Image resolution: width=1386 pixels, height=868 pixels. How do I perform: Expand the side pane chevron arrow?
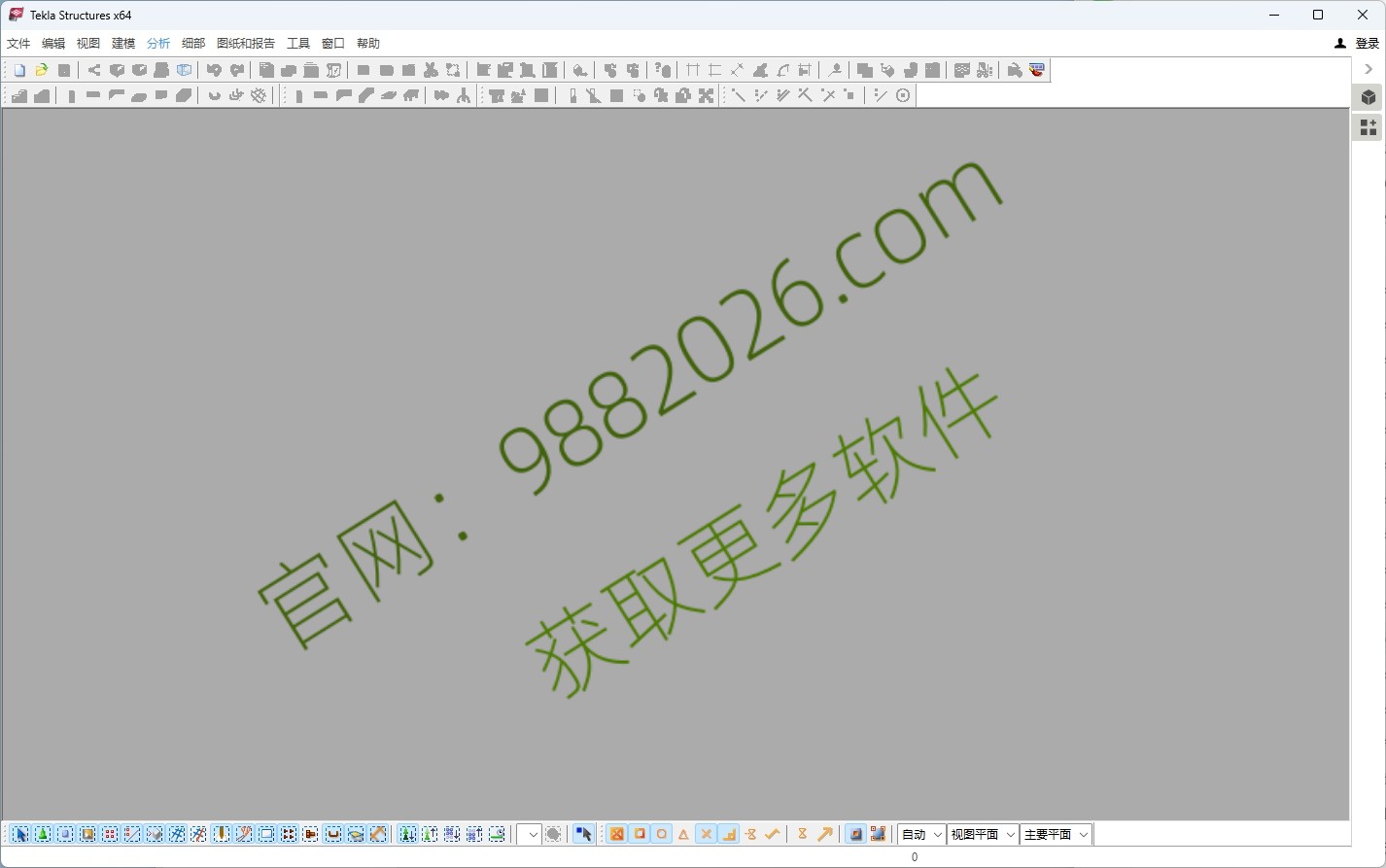1369,69
